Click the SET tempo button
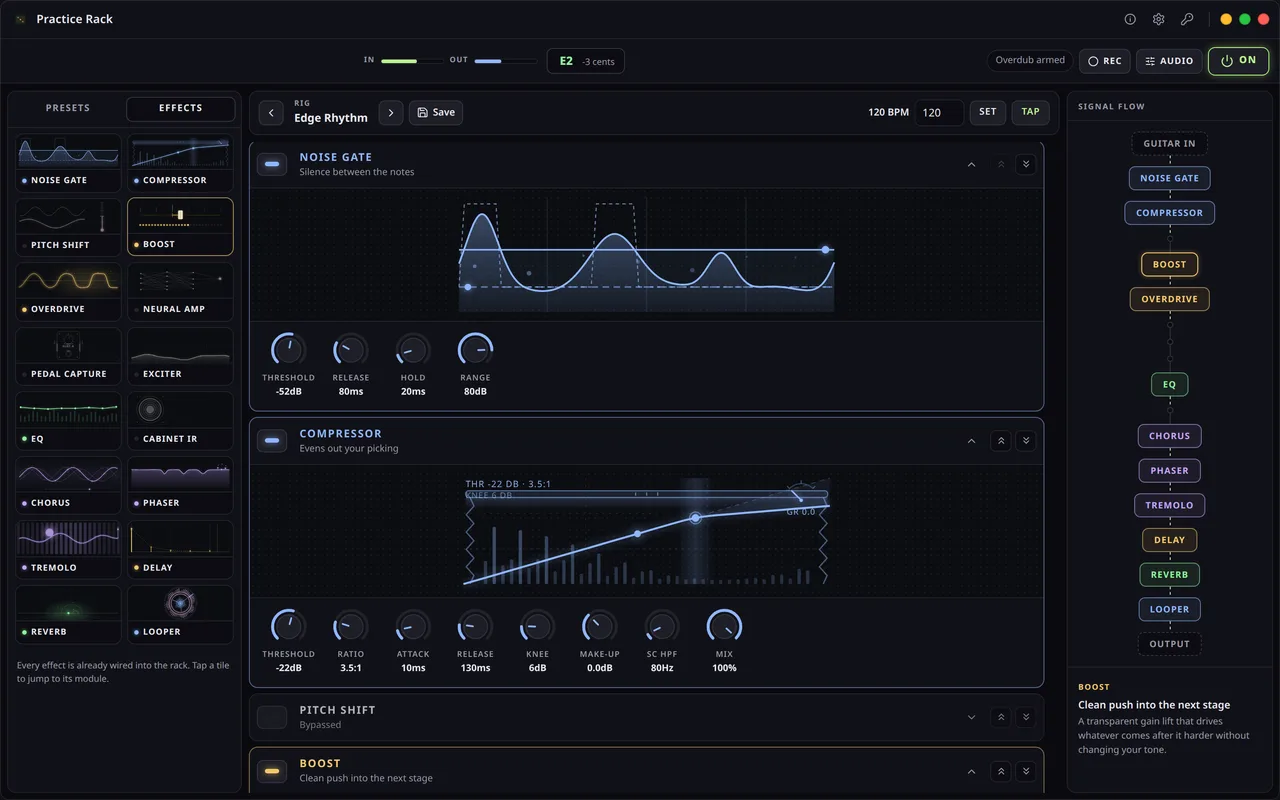This screenshot has width=1280, height=800. (x=988, y=112)
